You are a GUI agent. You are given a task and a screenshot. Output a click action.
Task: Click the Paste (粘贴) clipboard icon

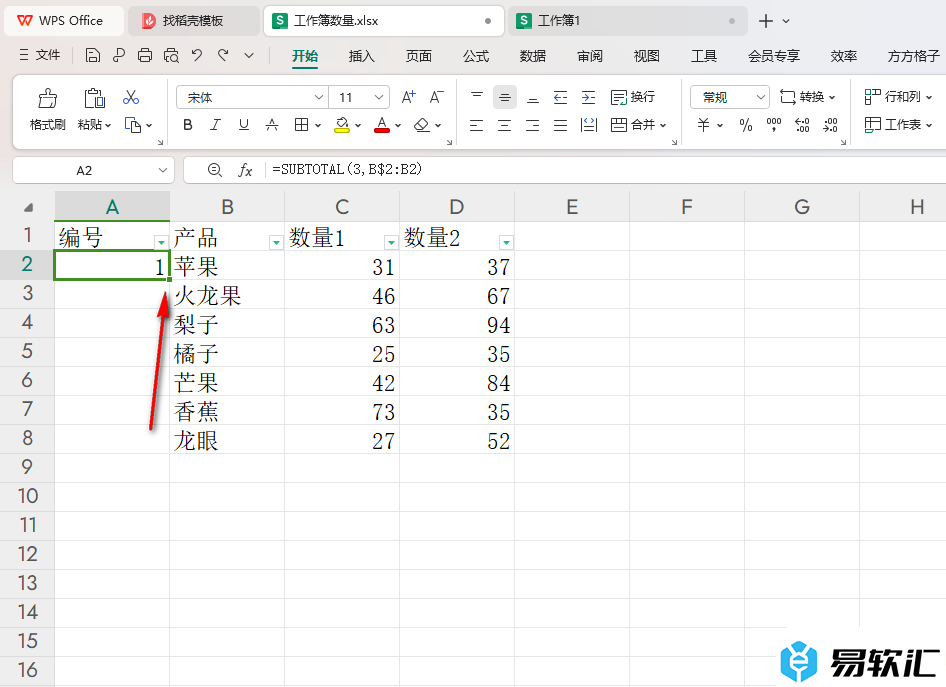pyautogui.click(x=94, y=98)
